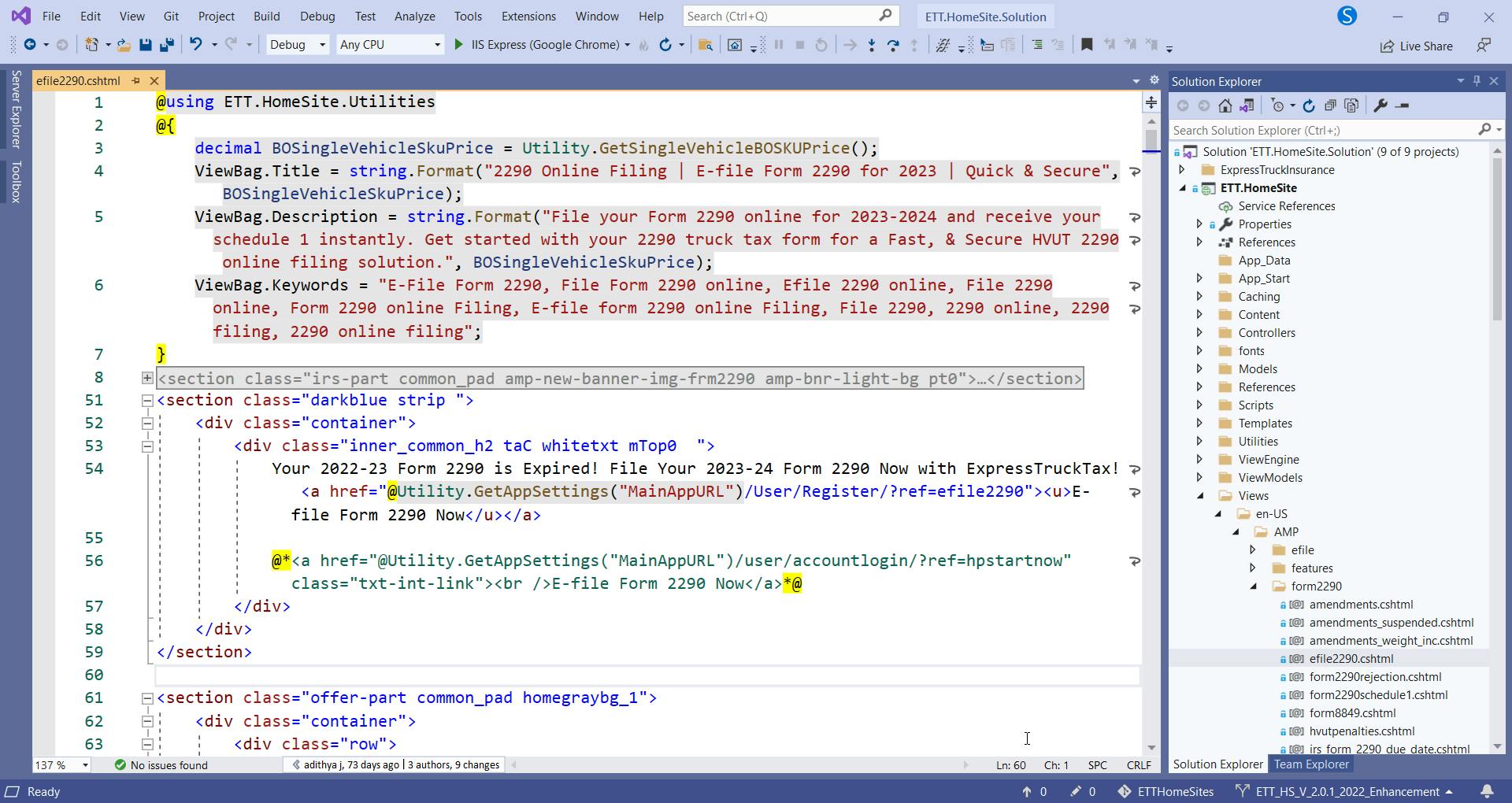Click the account avatar S icon
This screenshot has width=1512, height=803.
pyautogui.click(x=1347, y=16)
